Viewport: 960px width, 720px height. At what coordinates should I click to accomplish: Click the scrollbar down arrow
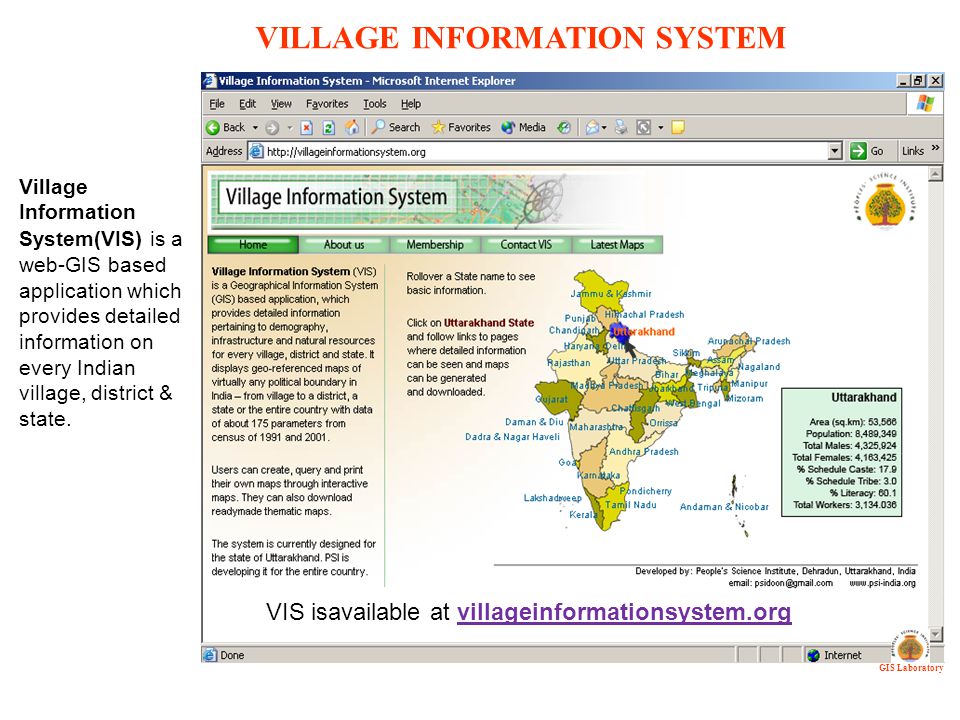(x=935, y=634)
